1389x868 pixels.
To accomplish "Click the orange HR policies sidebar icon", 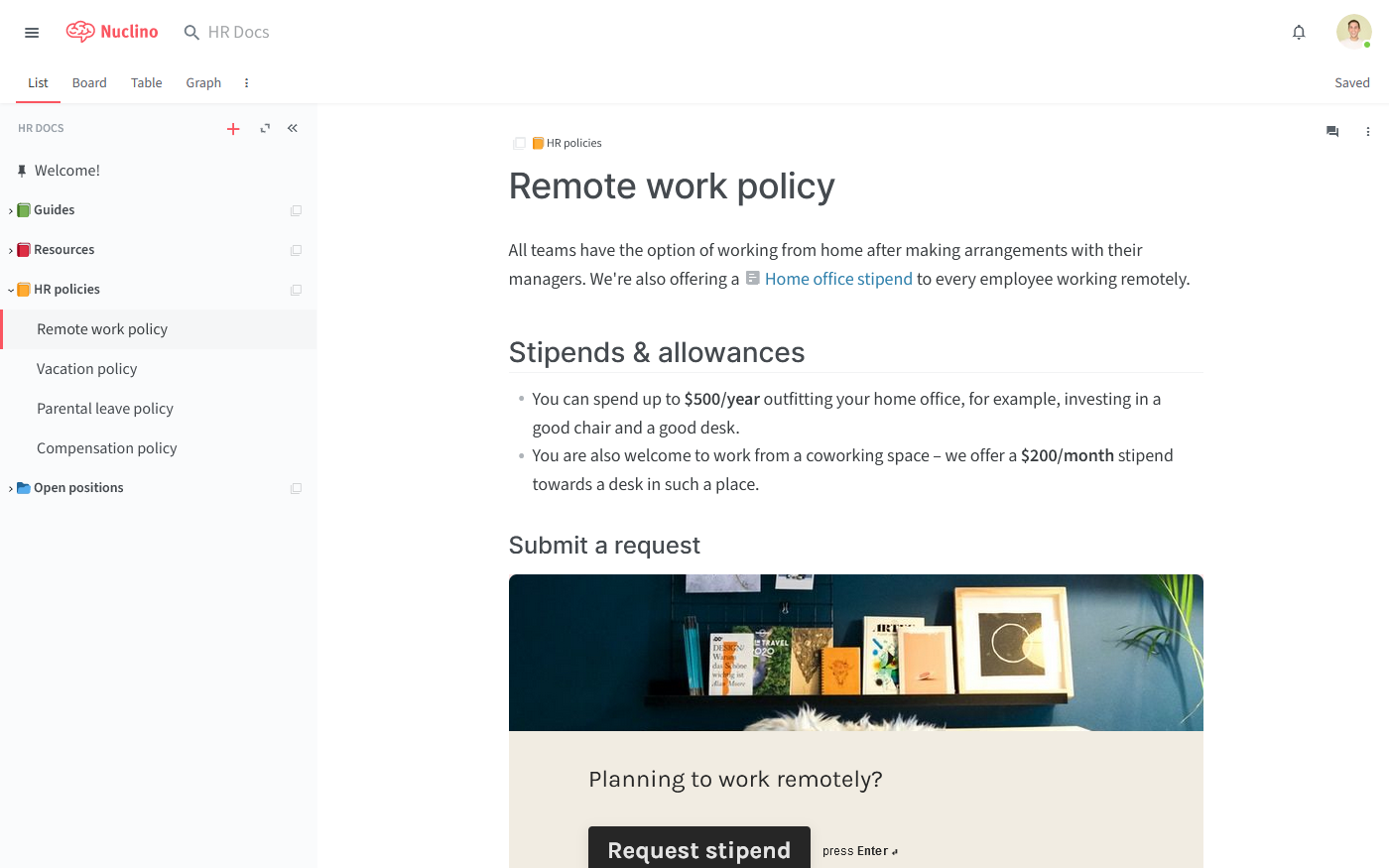I will [x=24, y=290].
